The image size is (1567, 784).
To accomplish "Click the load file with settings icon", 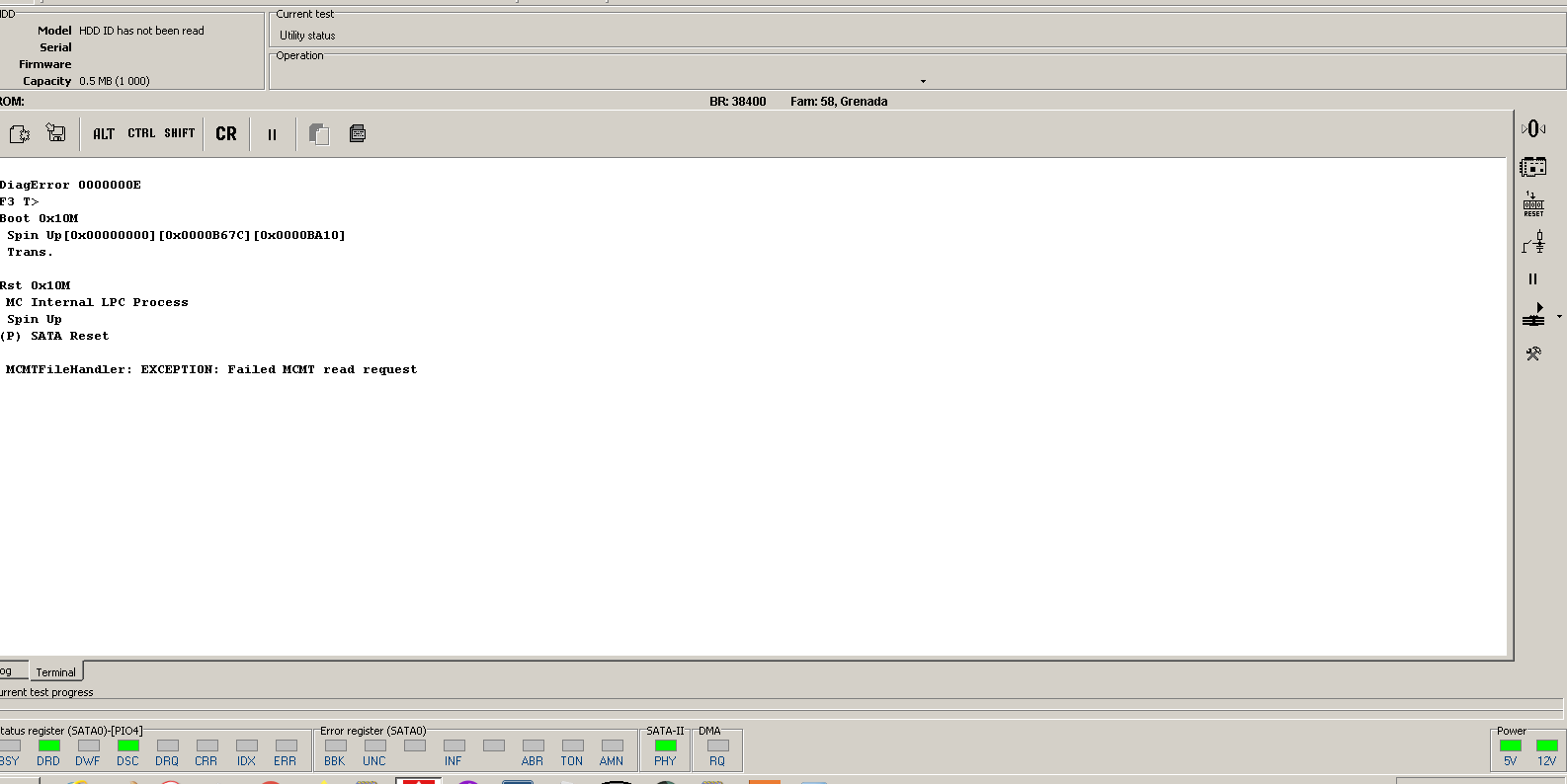I will click(20, 133).
